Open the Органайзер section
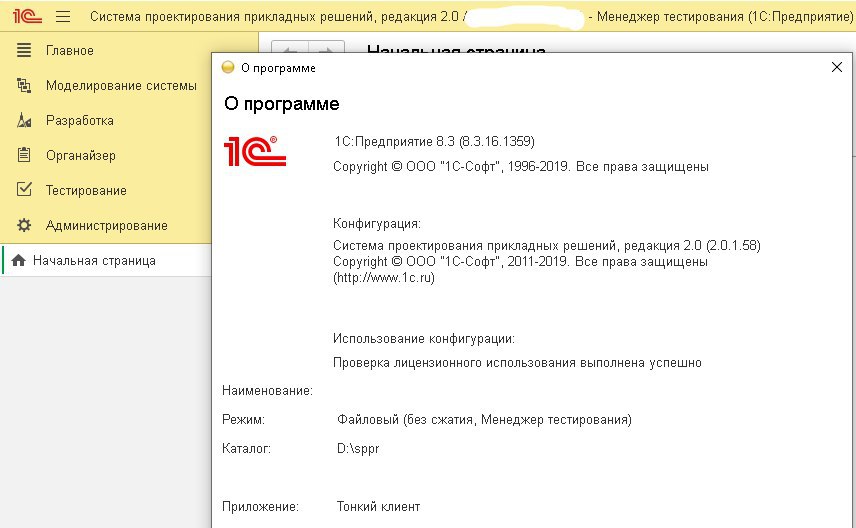The width and height of the screenshot is (856, 528). pyautogui.click(x=81, y=156)
